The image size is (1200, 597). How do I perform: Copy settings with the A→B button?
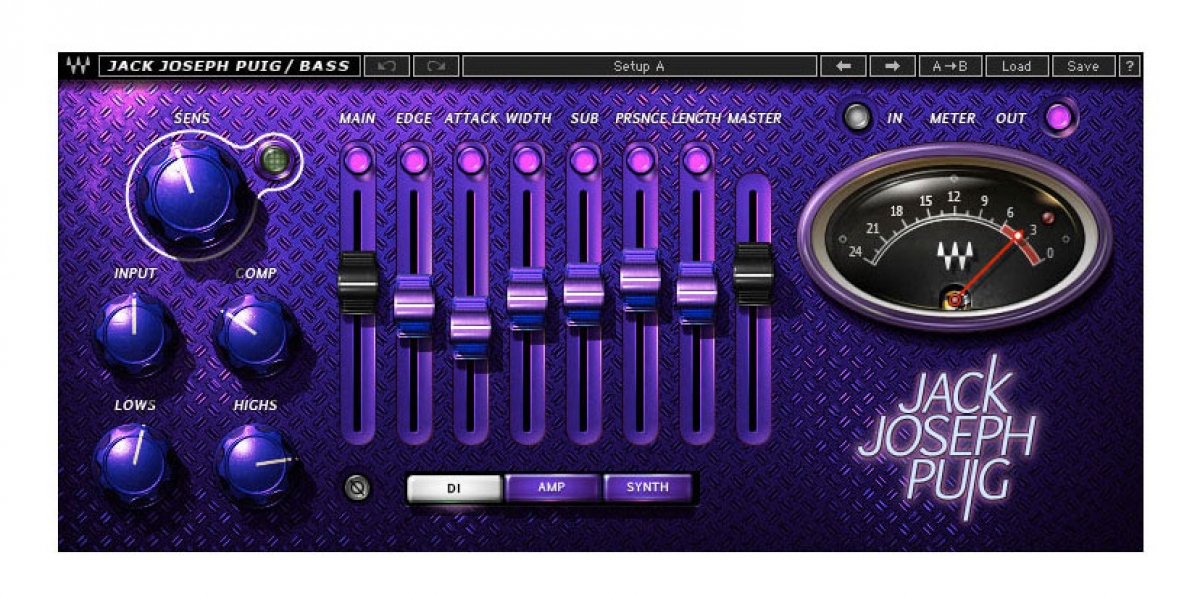click(x=950, y=66)
